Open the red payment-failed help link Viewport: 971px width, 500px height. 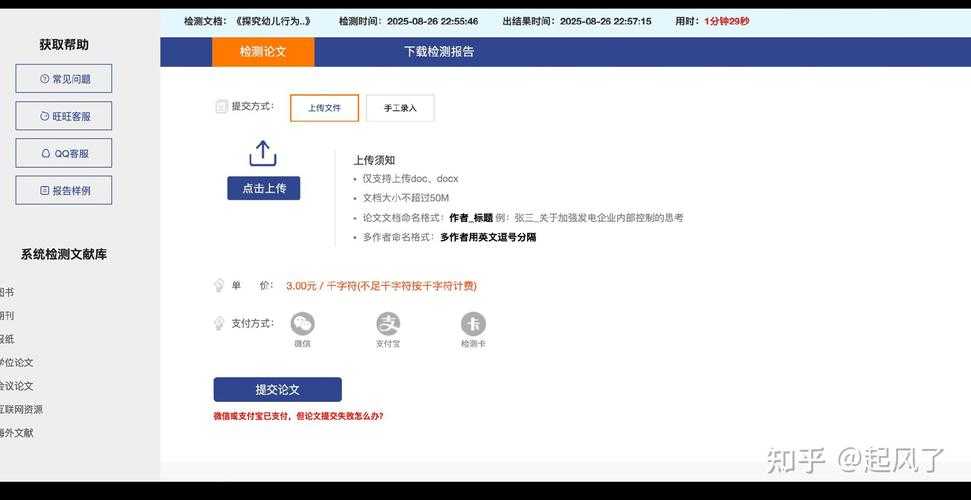(x=298, y=416)
